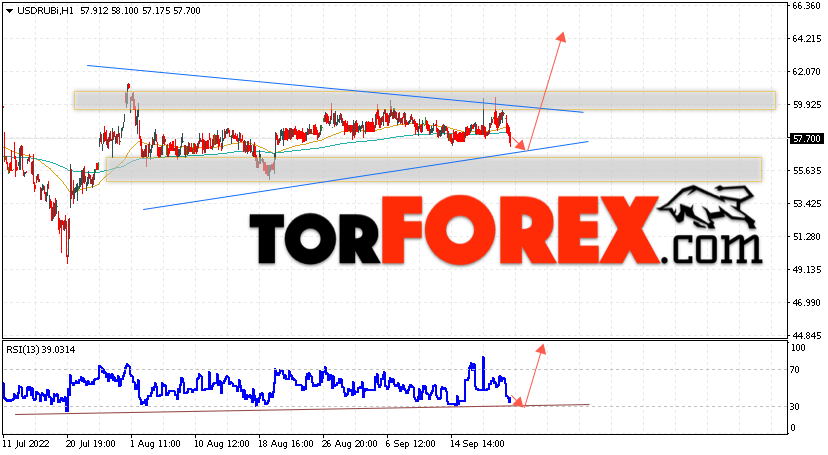Select the RSI 30 level label
This screenshot has height=455, width=828.
[x=795, y=406]
